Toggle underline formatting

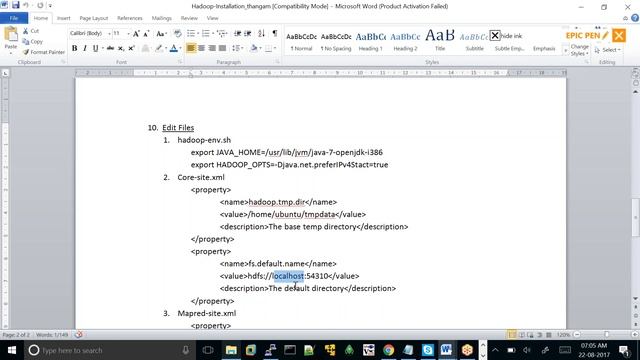coord(95,48)
